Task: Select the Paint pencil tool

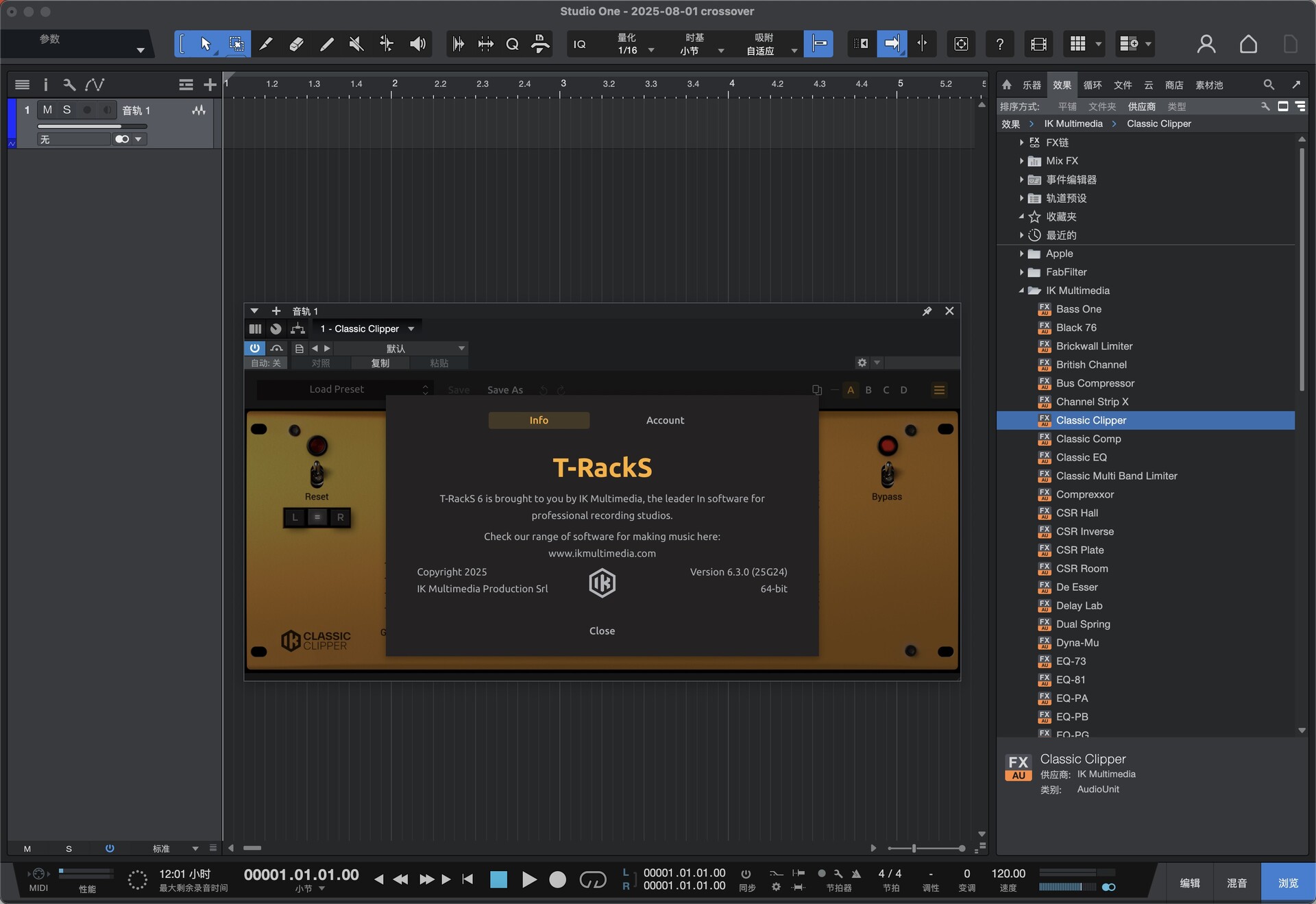Action: (326, 45)
